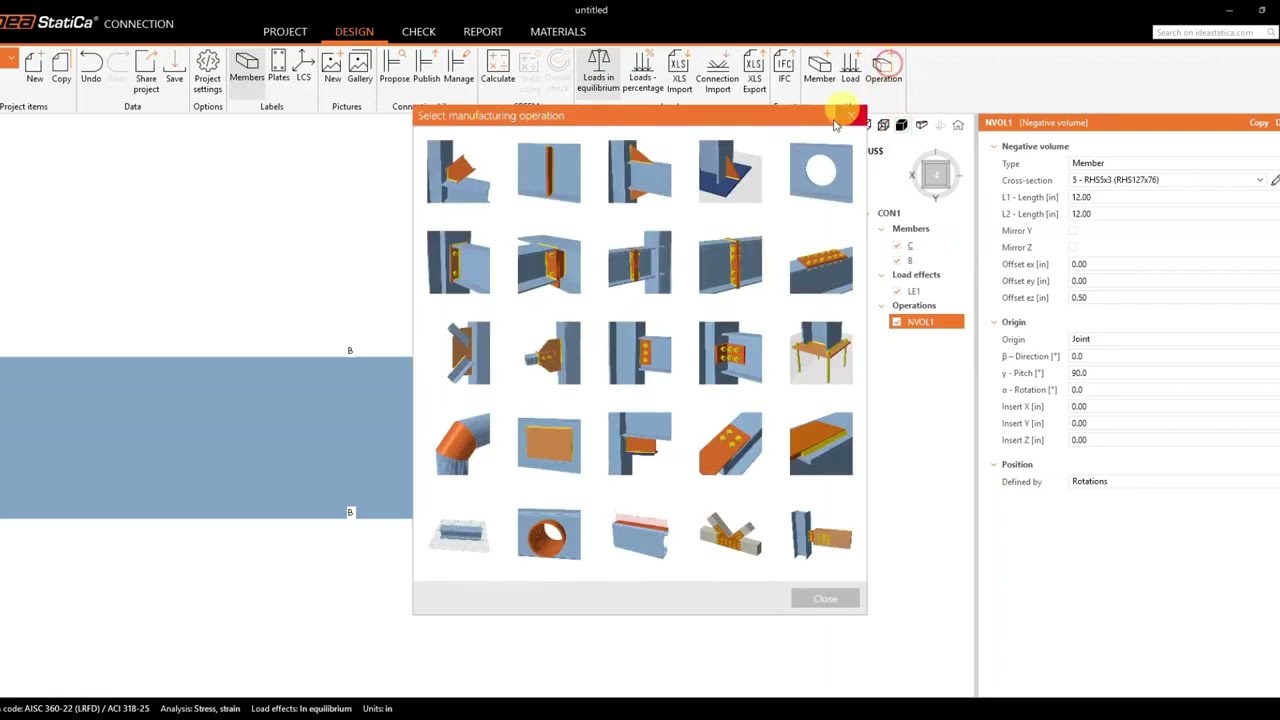
Task: Open Connection Import
Action: pyautogui.click(x=717, y=72)
